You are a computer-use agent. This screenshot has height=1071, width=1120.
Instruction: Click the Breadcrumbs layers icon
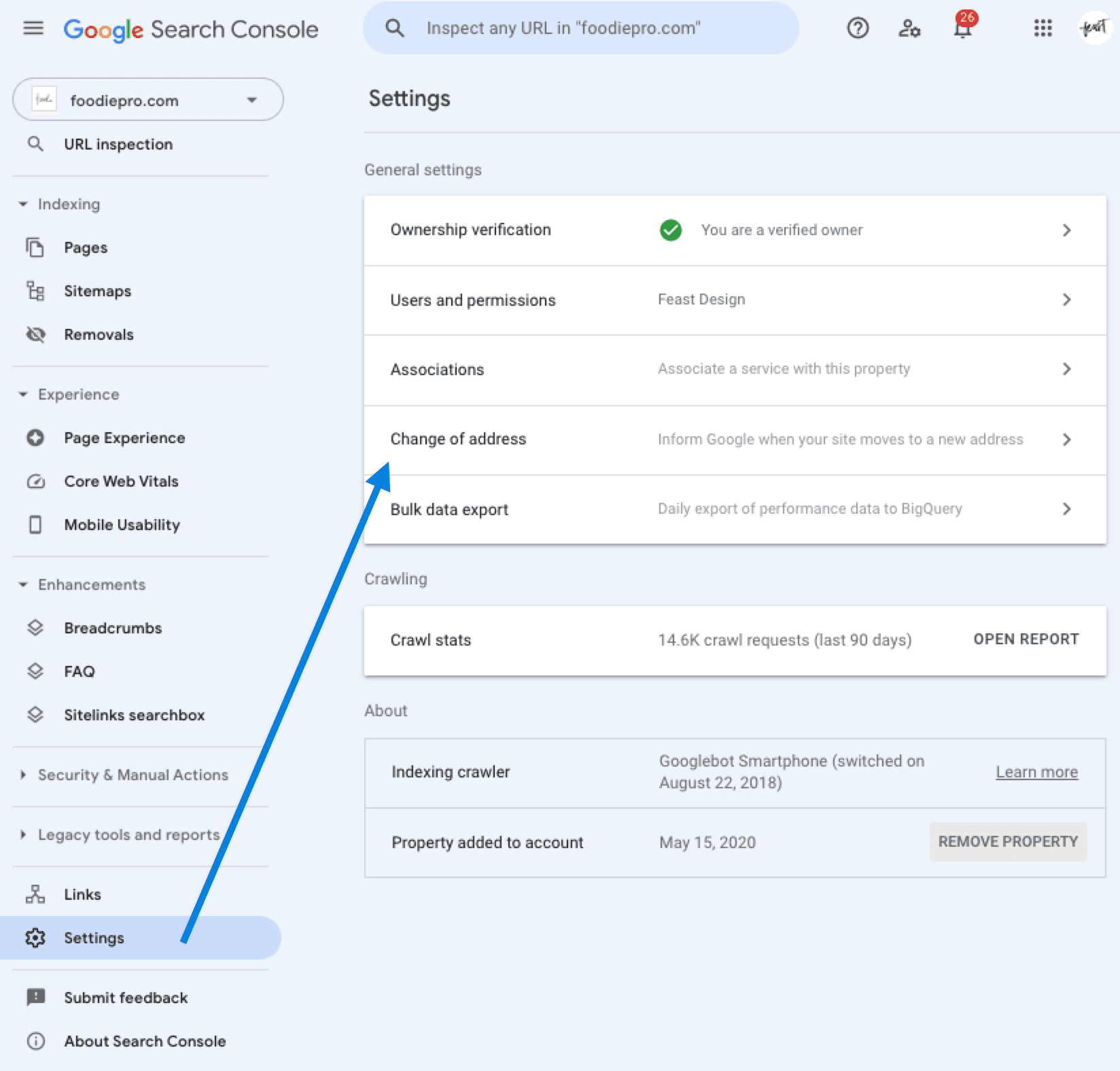pyautogui.click(x=35, y=628)
